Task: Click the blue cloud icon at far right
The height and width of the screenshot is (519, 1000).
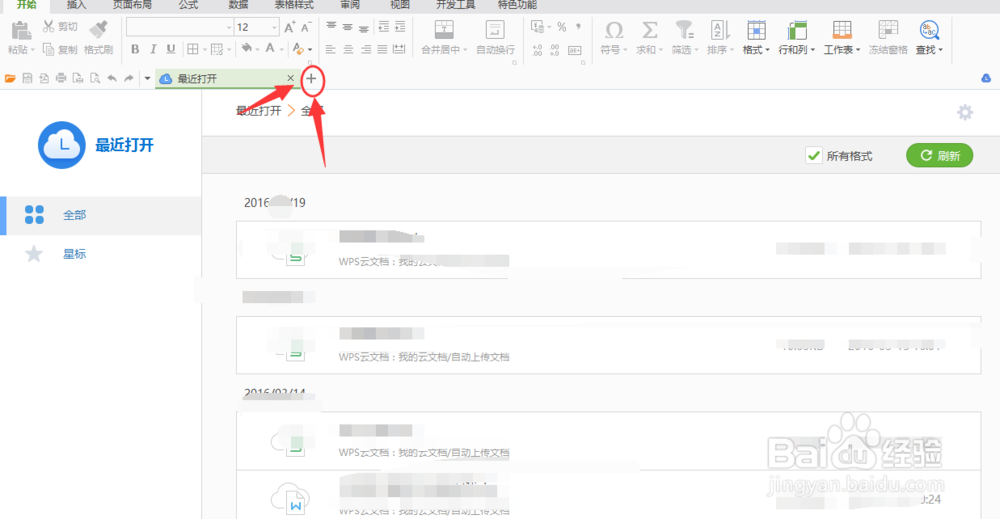Action: click(986, 78)
